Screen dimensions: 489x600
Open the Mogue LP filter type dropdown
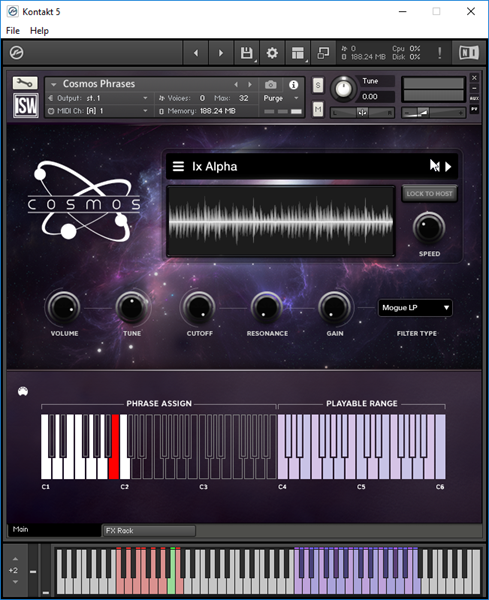click(415, 308)
